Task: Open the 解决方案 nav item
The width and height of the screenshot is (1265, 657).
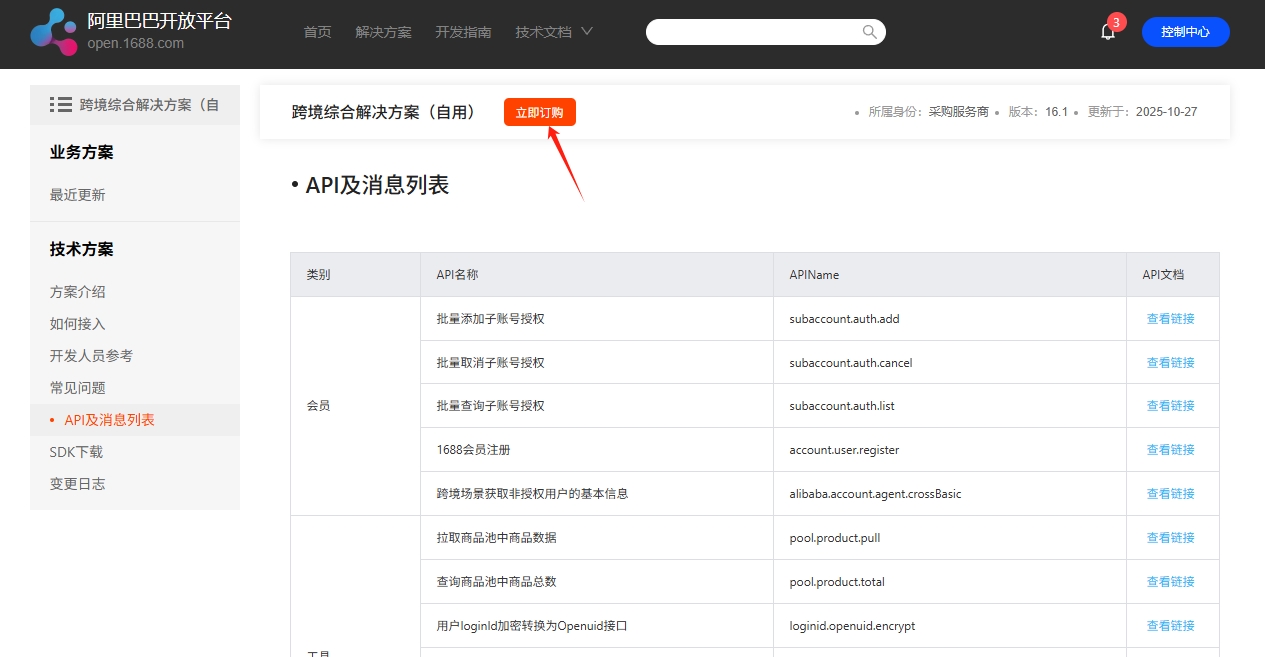Action: click(383, 32)
